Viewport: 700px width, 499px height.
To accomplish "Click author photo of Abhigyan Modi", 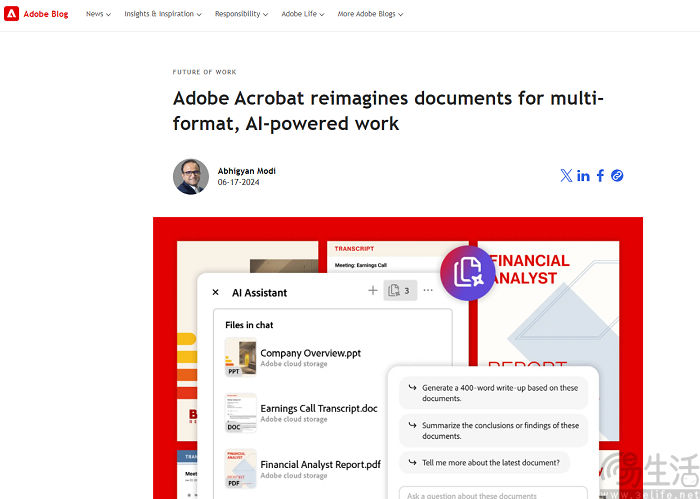I will pos(191,176).
